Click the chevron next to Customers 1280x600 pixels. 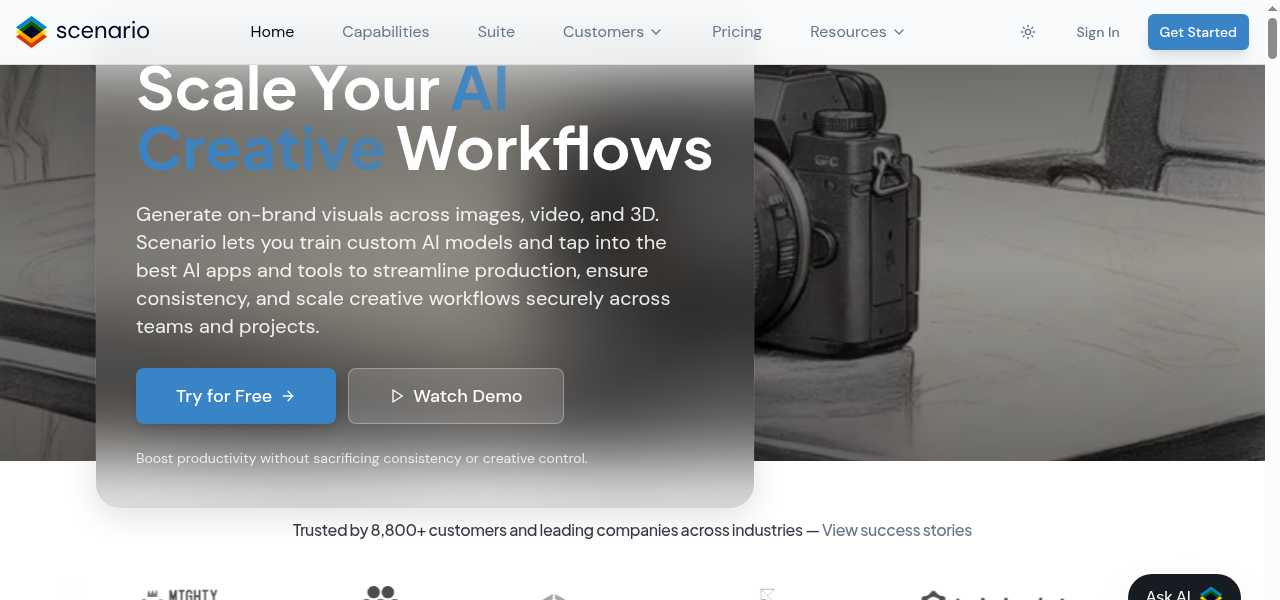click(x=656, y=32)
